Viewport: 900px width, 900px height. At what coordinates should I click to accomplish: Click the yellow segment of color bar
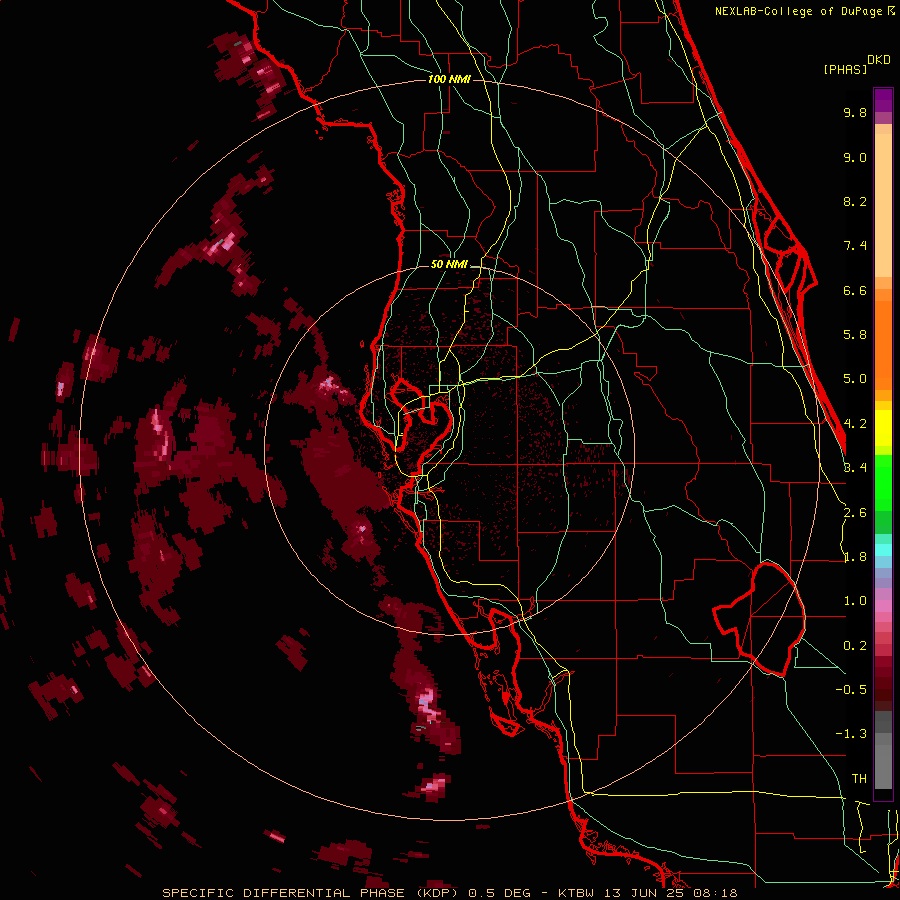click(883, 428)
